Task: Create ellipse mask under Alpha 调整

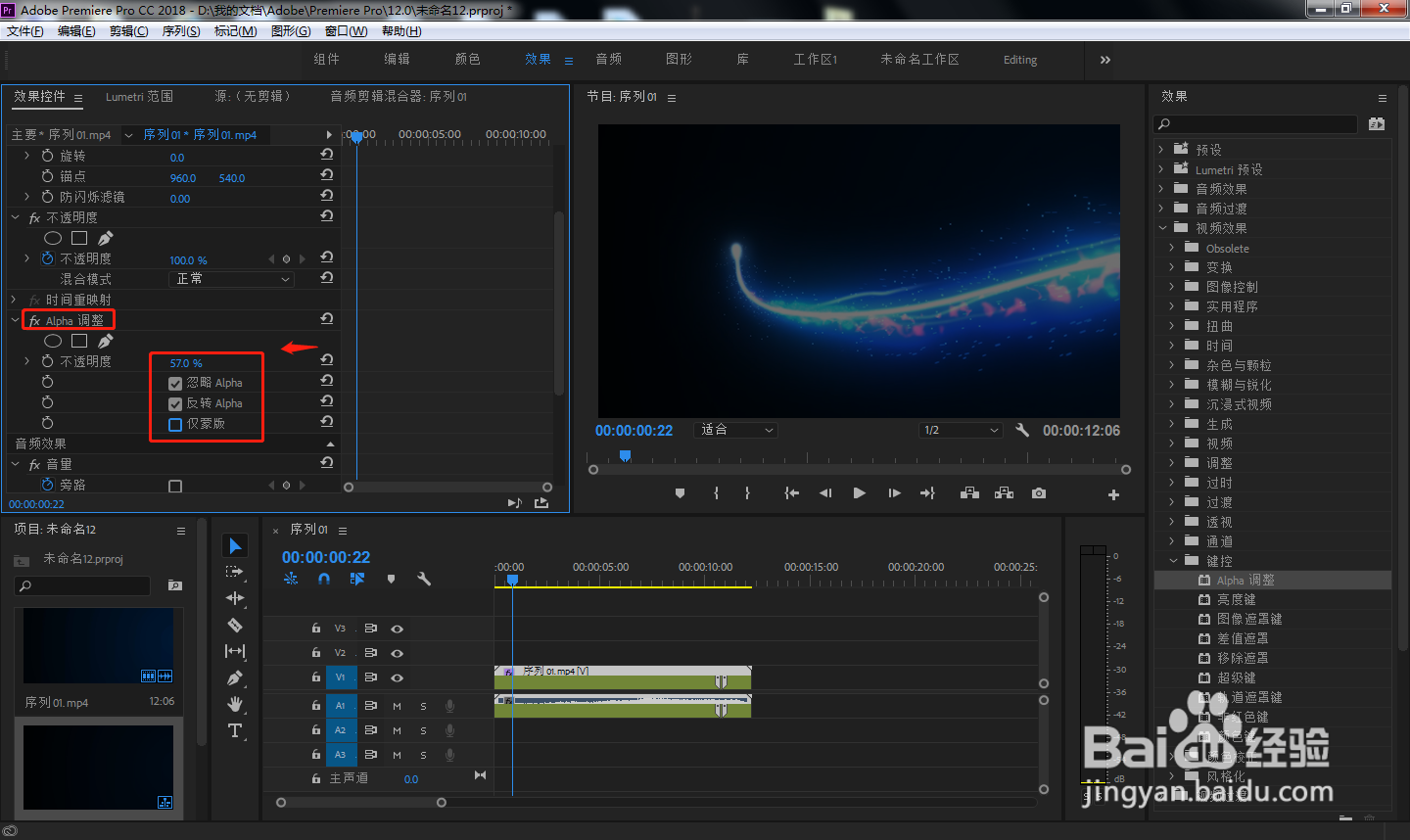Action: [x=53, y=341]
